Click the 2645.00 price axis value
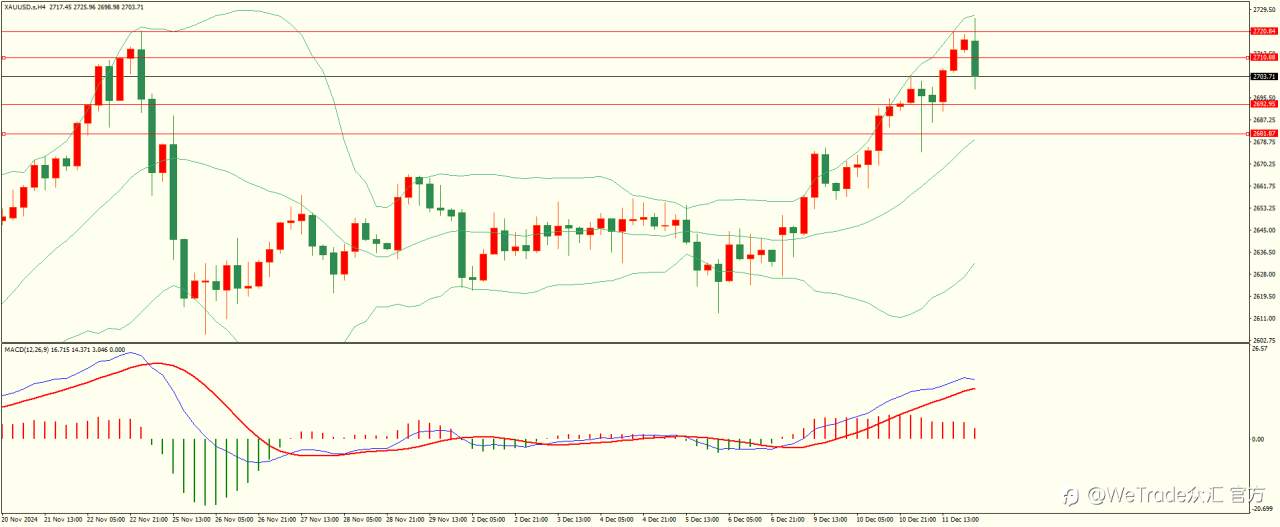This screenshot has width=1280, height=527. click(1264, 230)
